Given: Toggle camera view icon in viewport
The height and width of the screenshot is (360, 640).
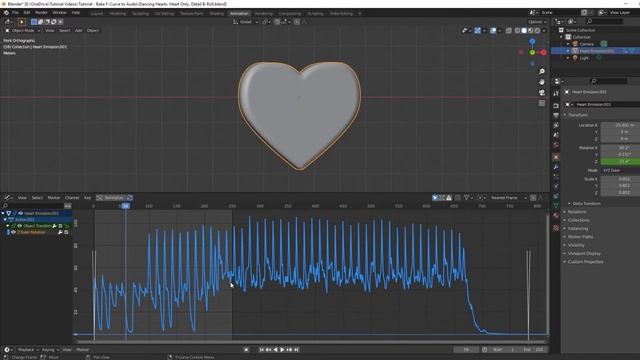Looking at the screenshot, I should click(542, 93).
